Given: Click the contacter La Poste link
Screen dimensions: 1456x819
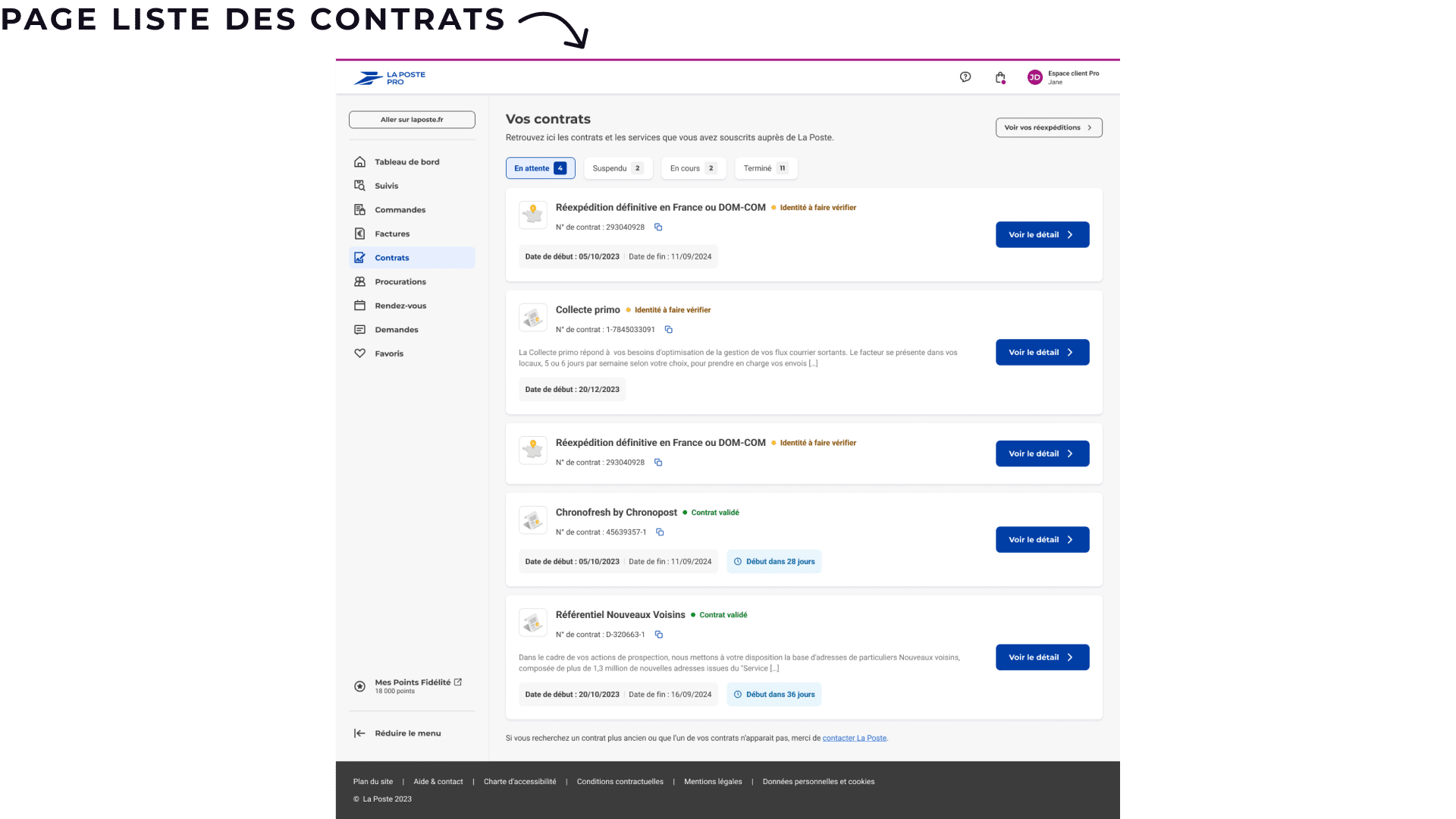Looking at the screenshot, I should point(855,738).
